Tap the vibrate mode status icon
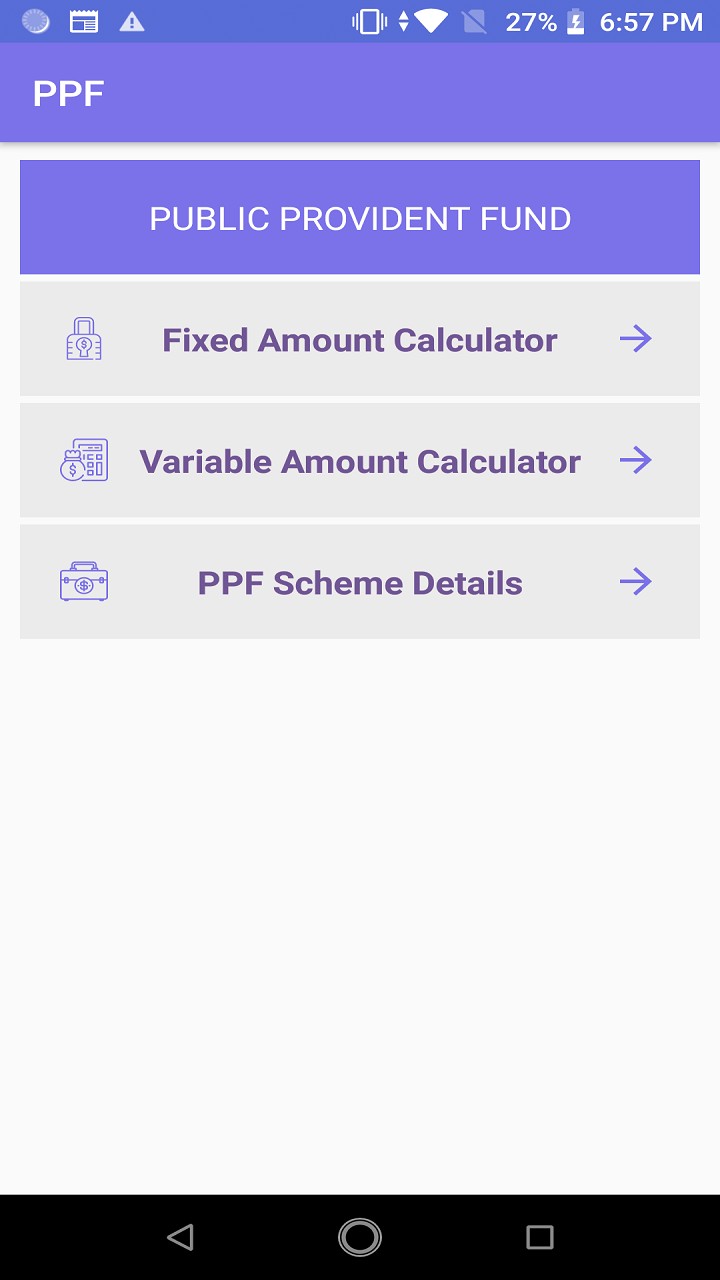 coord(369,22)
